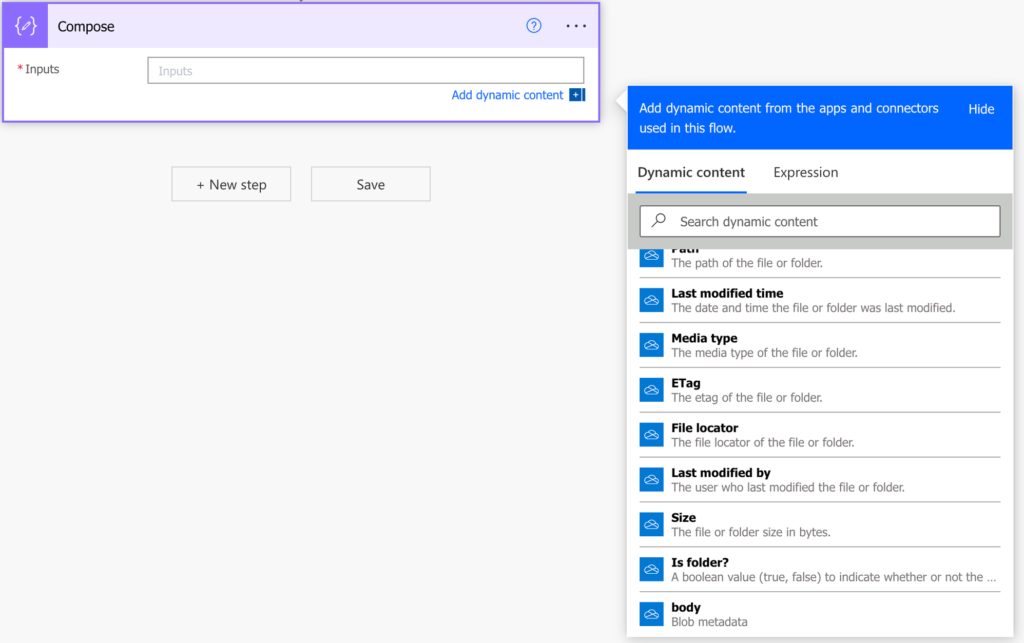The height and width of the screenshot is (643, 1024).
Task: Click inside the Inputs field
Action: (x=366, y=69)
